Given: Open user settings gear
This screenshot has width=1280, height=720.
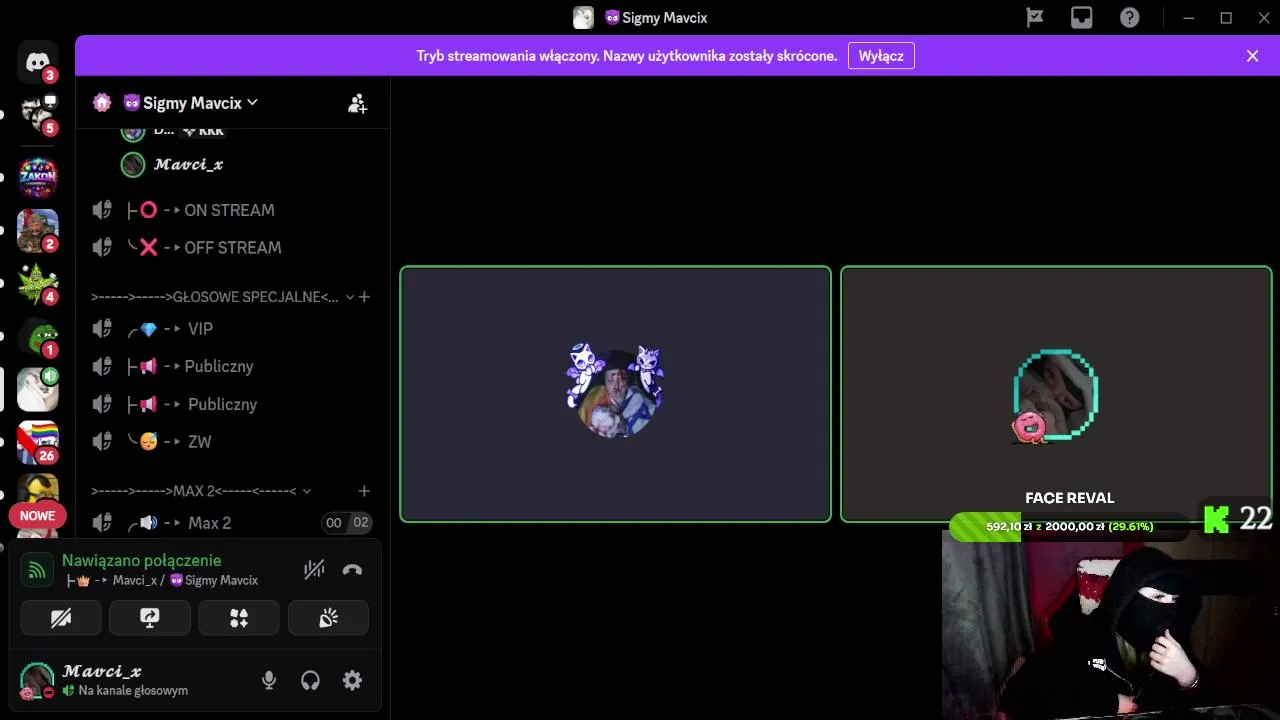Looking at the screenshot, I should (x=352, y=681).
